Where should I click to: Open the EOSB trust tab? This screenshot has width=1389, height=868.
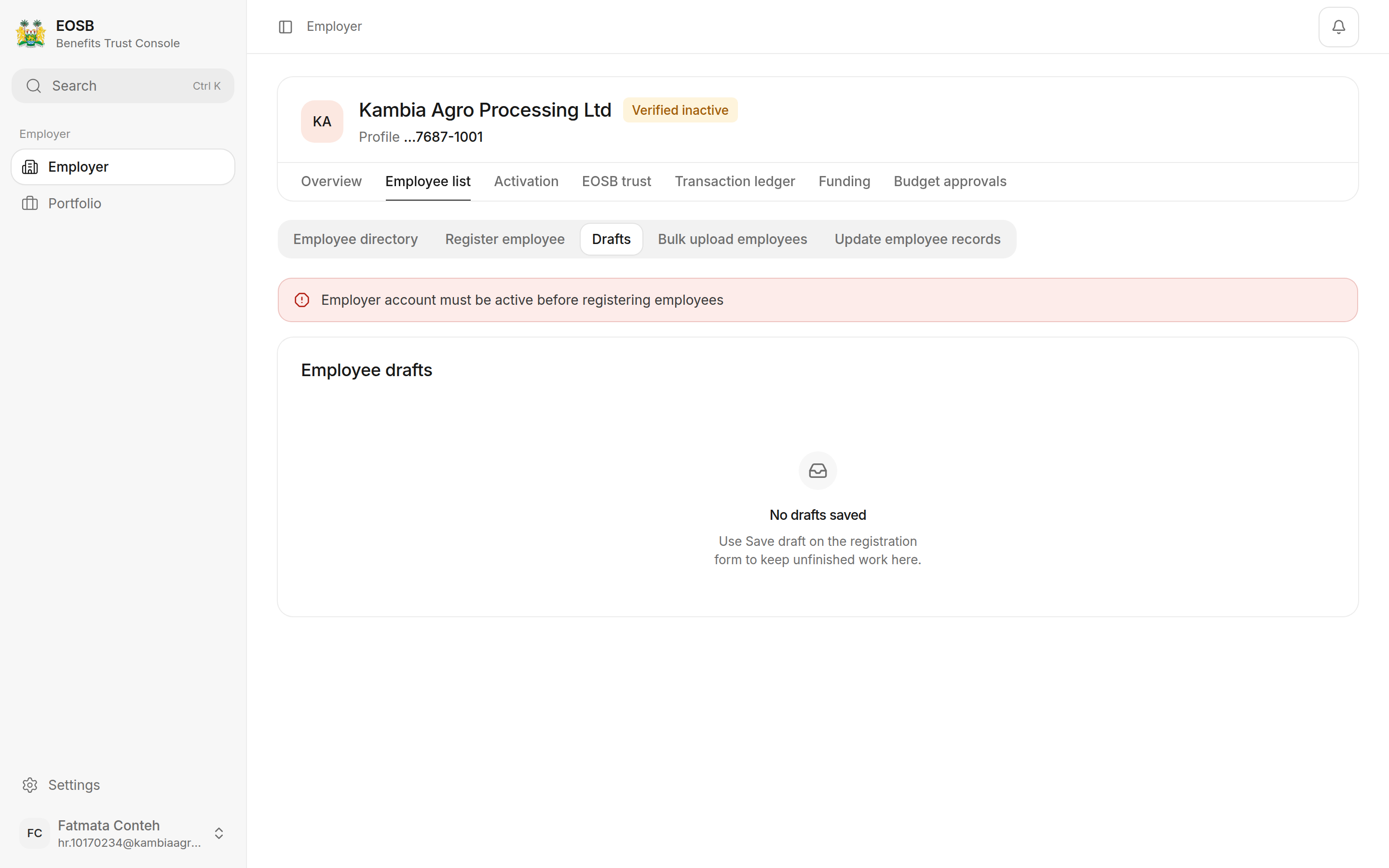tap(616, 181)
